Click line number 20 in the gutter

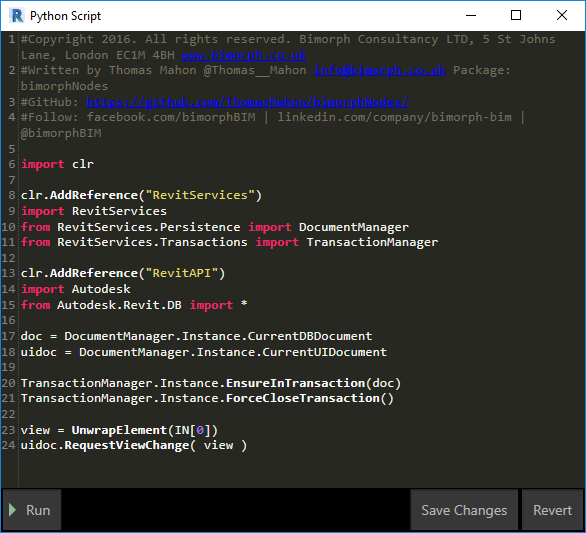8,383
